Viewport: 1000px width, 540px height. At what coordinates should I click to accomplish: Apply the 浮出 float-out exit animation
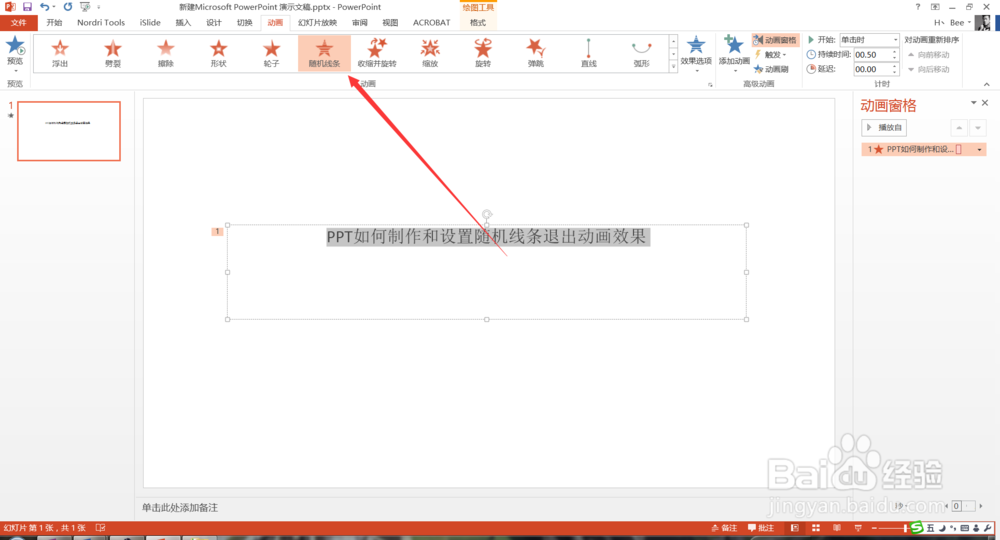click(x=60, y=53)
